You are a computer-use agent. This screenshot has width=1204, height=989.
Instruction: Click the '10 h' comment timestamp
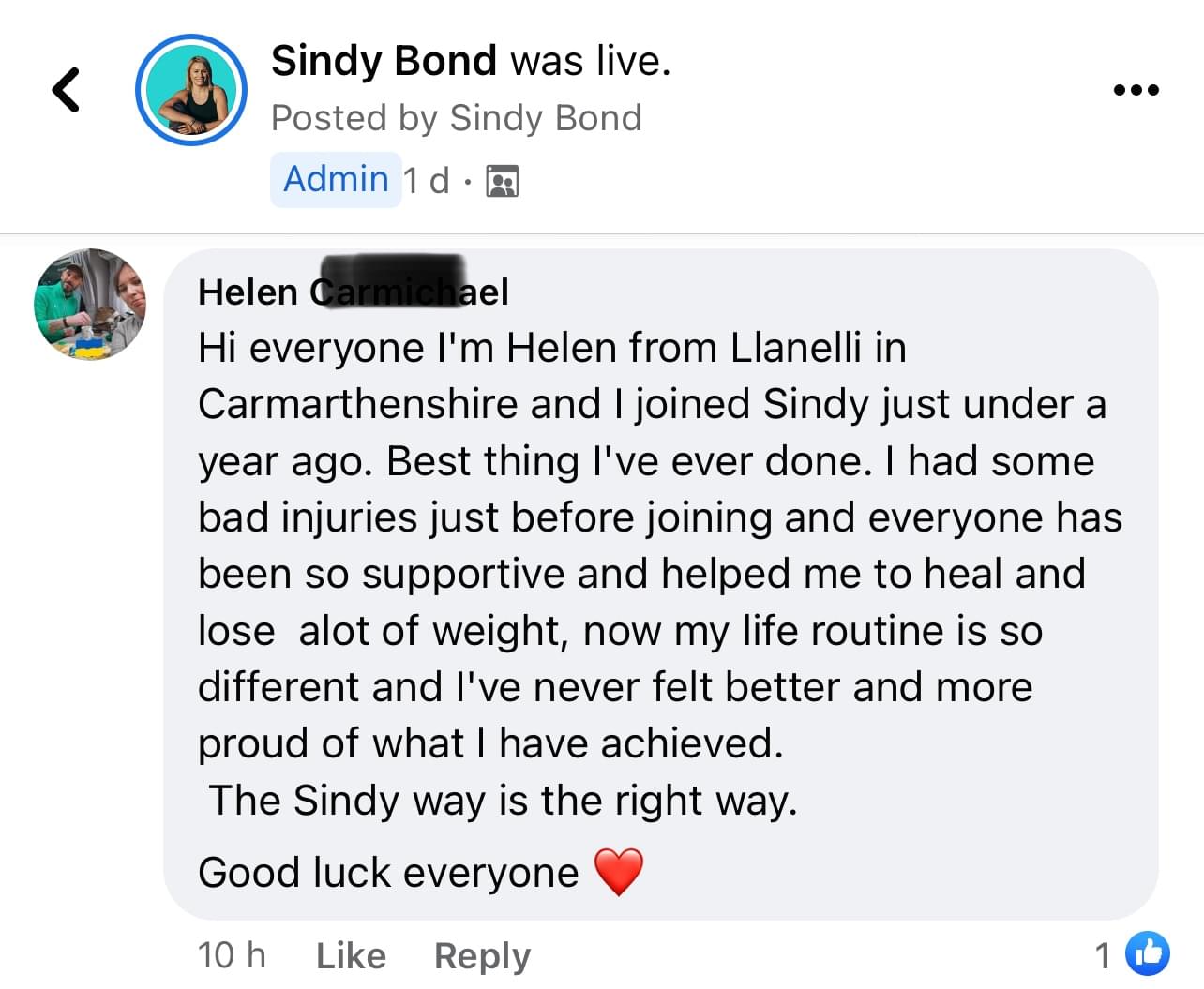click(232, 955)
